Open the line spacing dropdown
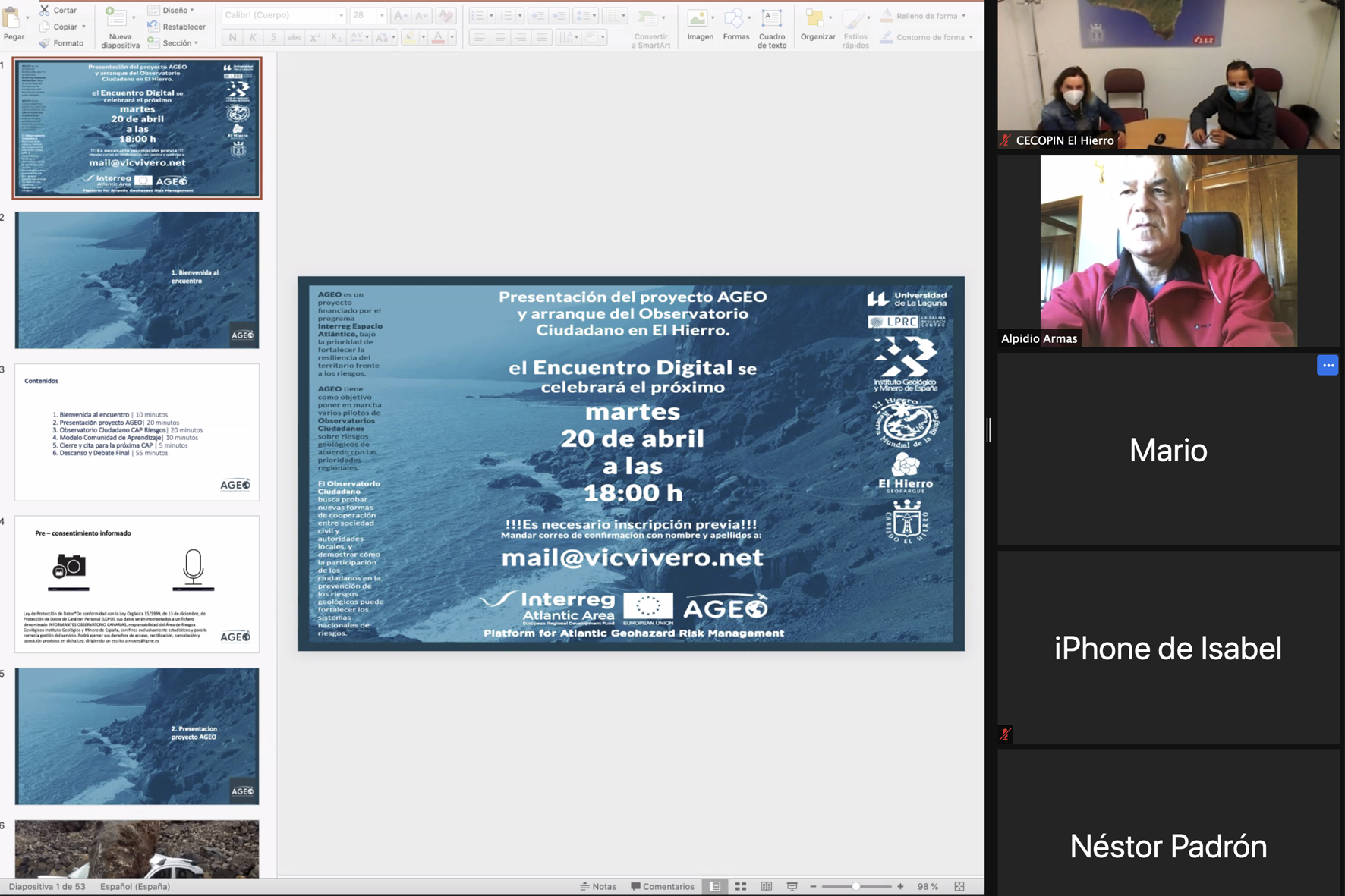 [x=584, y=15]
